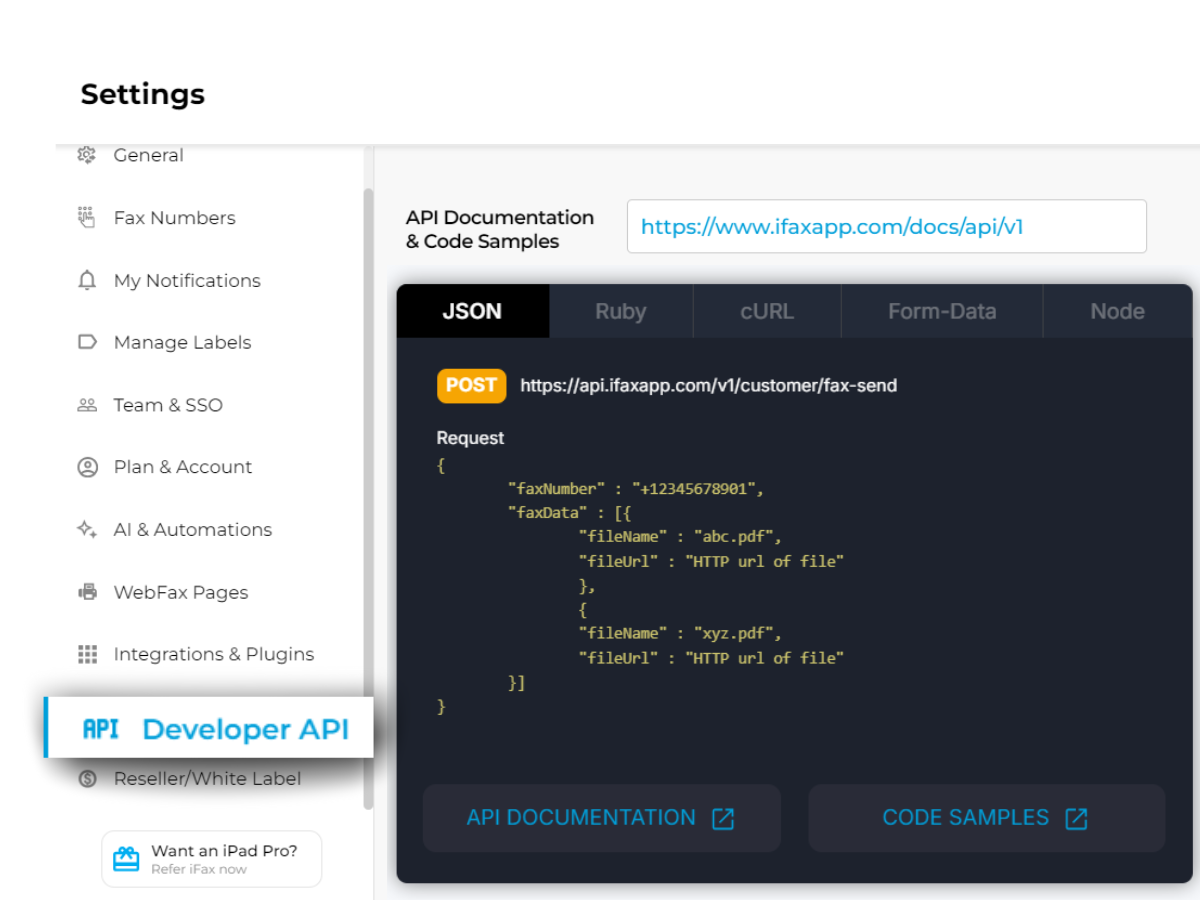
Task: Click the "Request" label in code panel
Action: (x=470, y=438)
